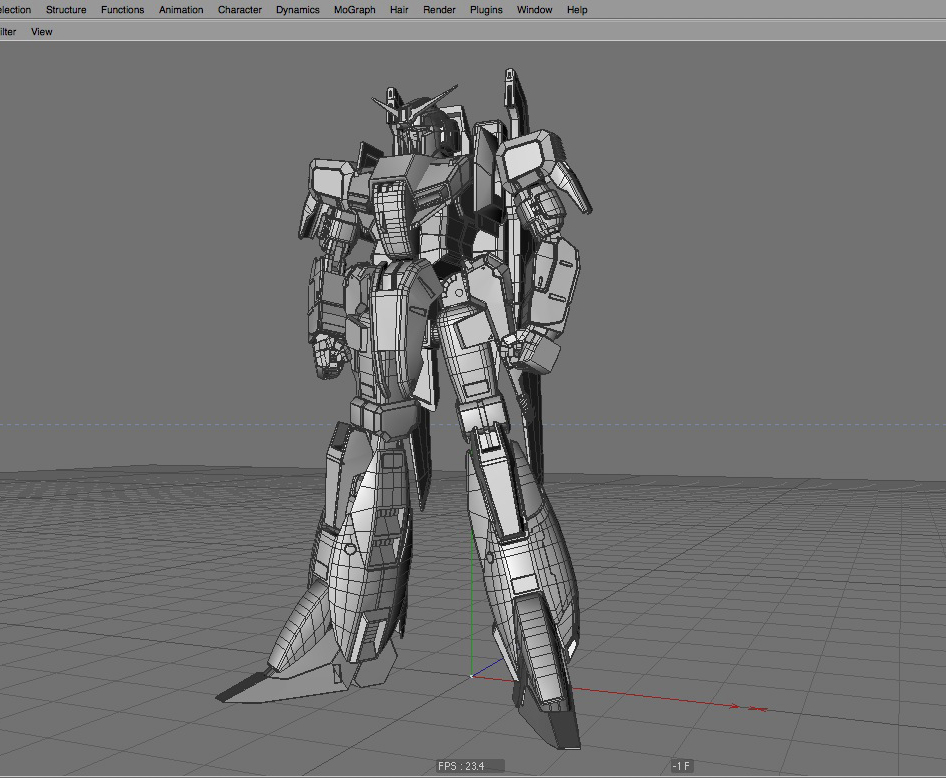Open the Plugins menu
946x778 pixels.
486,10
